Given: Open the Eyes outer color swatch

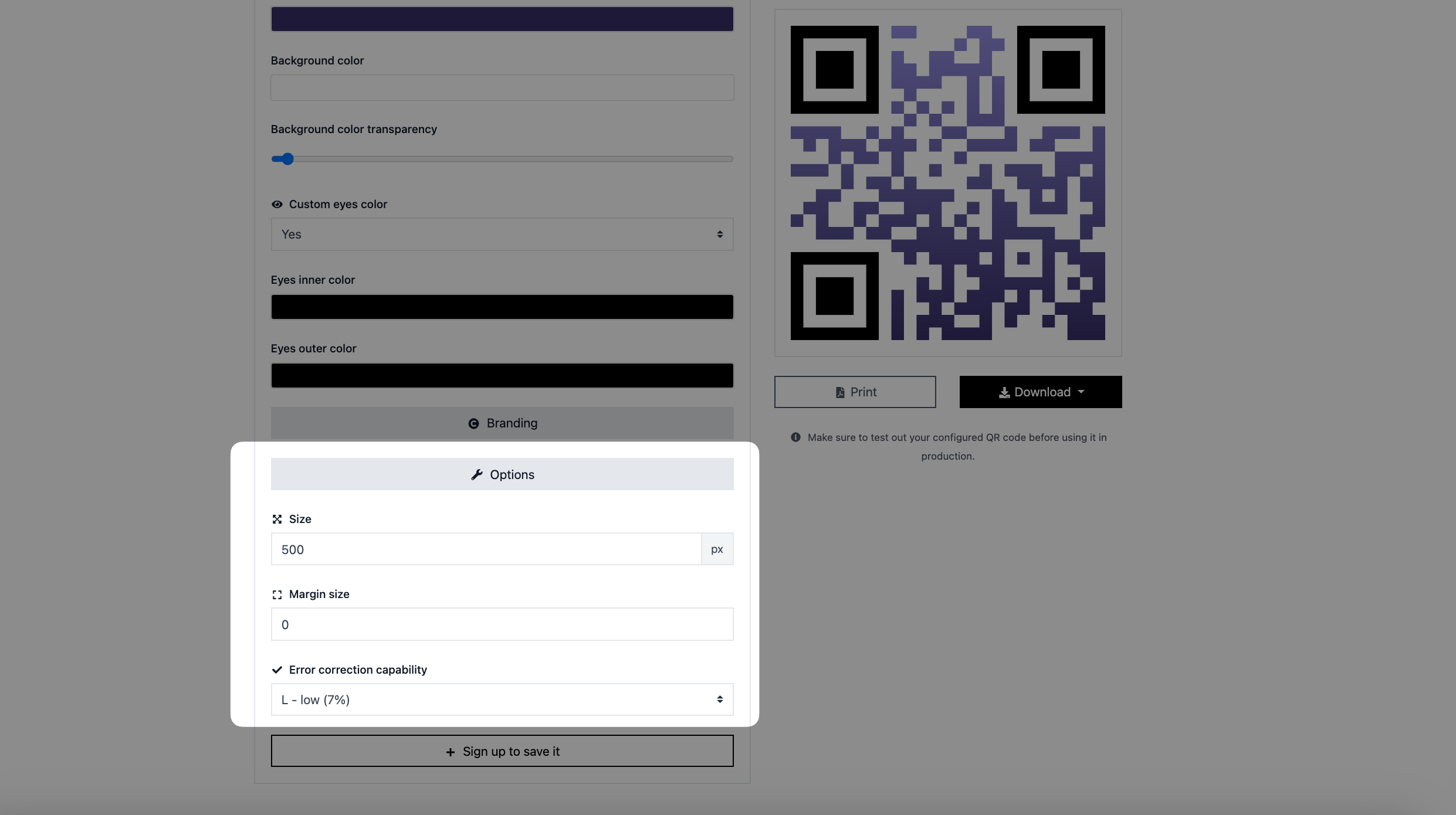Looking at the screenshot, I should point(502,375).
